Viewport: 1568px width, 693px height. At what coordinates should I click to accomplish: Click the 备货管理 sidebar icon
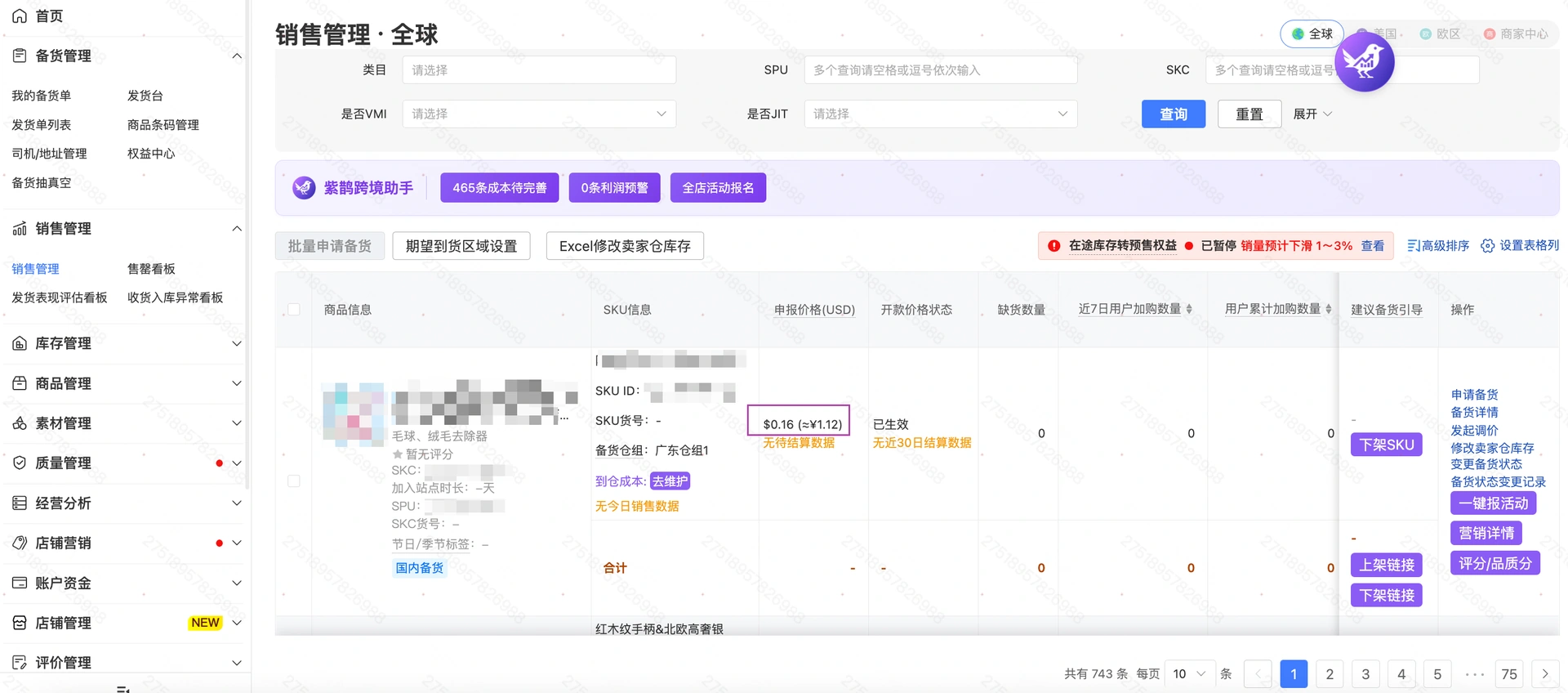[x=20, y=56]
